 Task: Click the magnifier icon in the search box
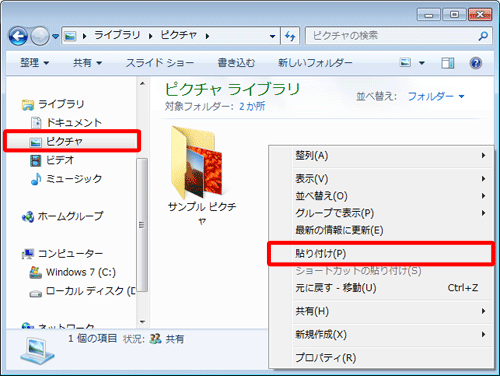483,36
